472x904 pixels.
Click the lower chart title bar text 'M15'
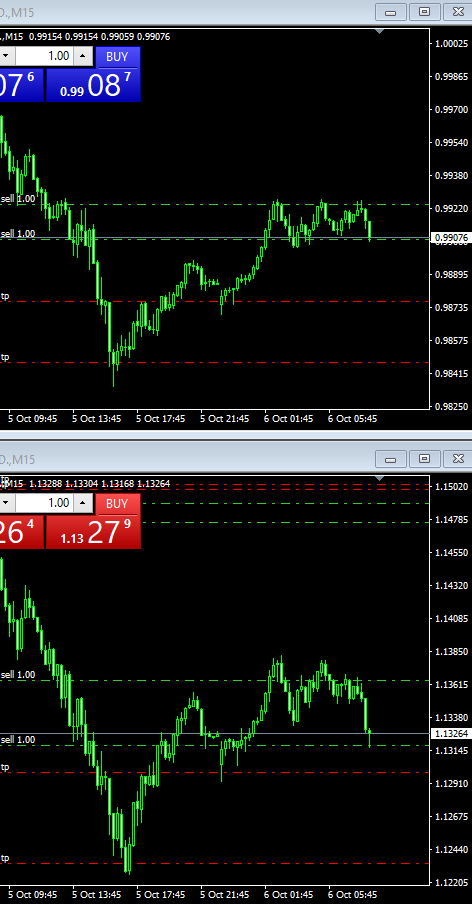[24, 459]
